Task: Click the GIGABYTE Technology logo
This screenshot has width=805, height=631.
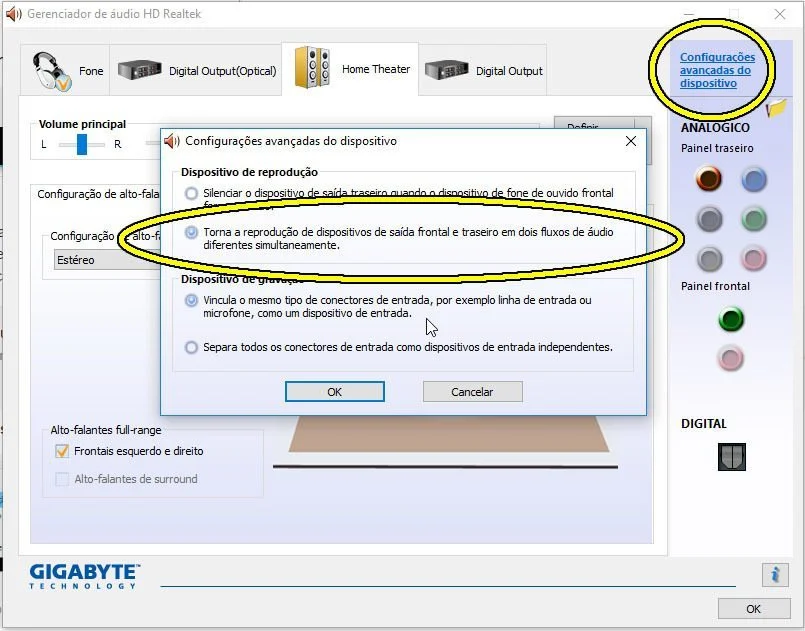Action: pos(85,576)
